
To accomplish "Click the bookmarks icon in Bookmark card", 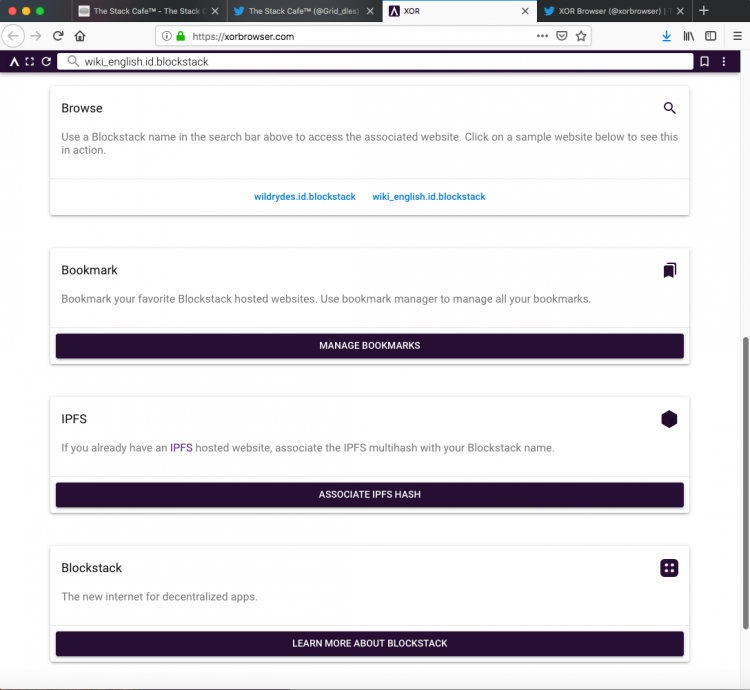I will coord(670,270).
